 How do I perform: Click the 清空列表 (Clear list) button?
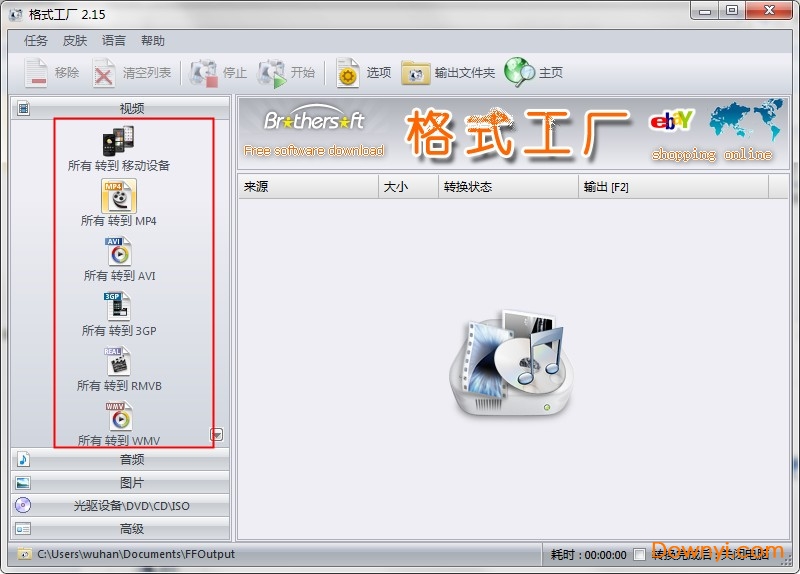(x=132, y=73)
